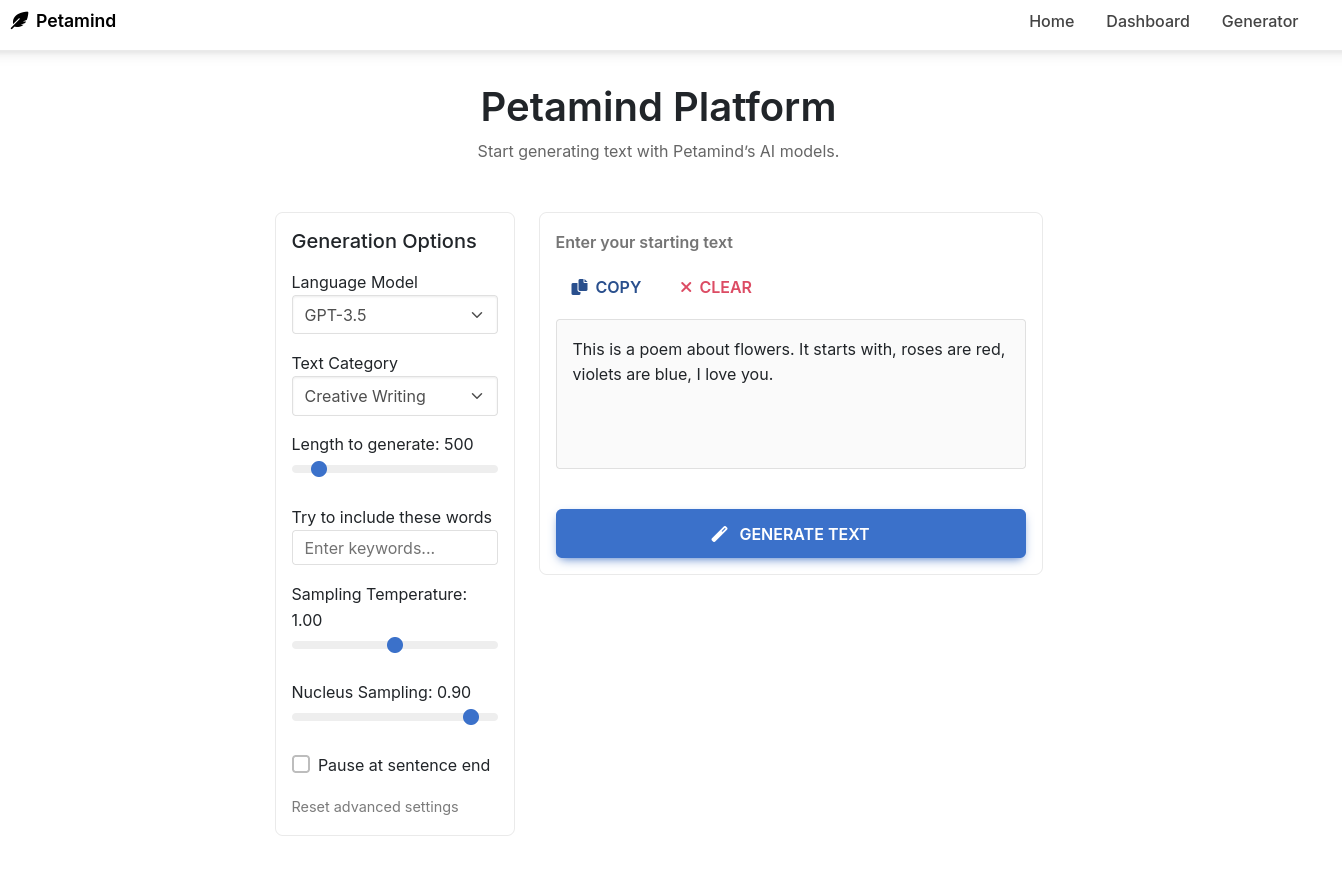Switch to the Generator nav item

[x=1259, y=21]
